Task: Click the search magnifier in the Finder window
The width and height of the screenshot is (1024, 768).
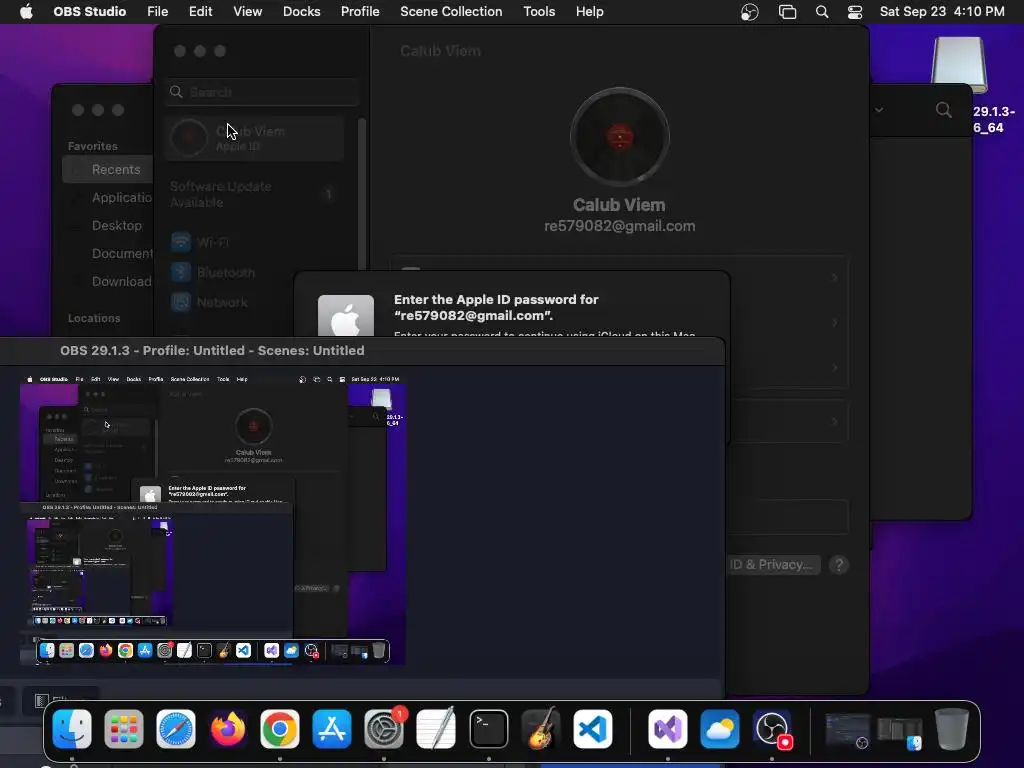Action: (944, 110)
